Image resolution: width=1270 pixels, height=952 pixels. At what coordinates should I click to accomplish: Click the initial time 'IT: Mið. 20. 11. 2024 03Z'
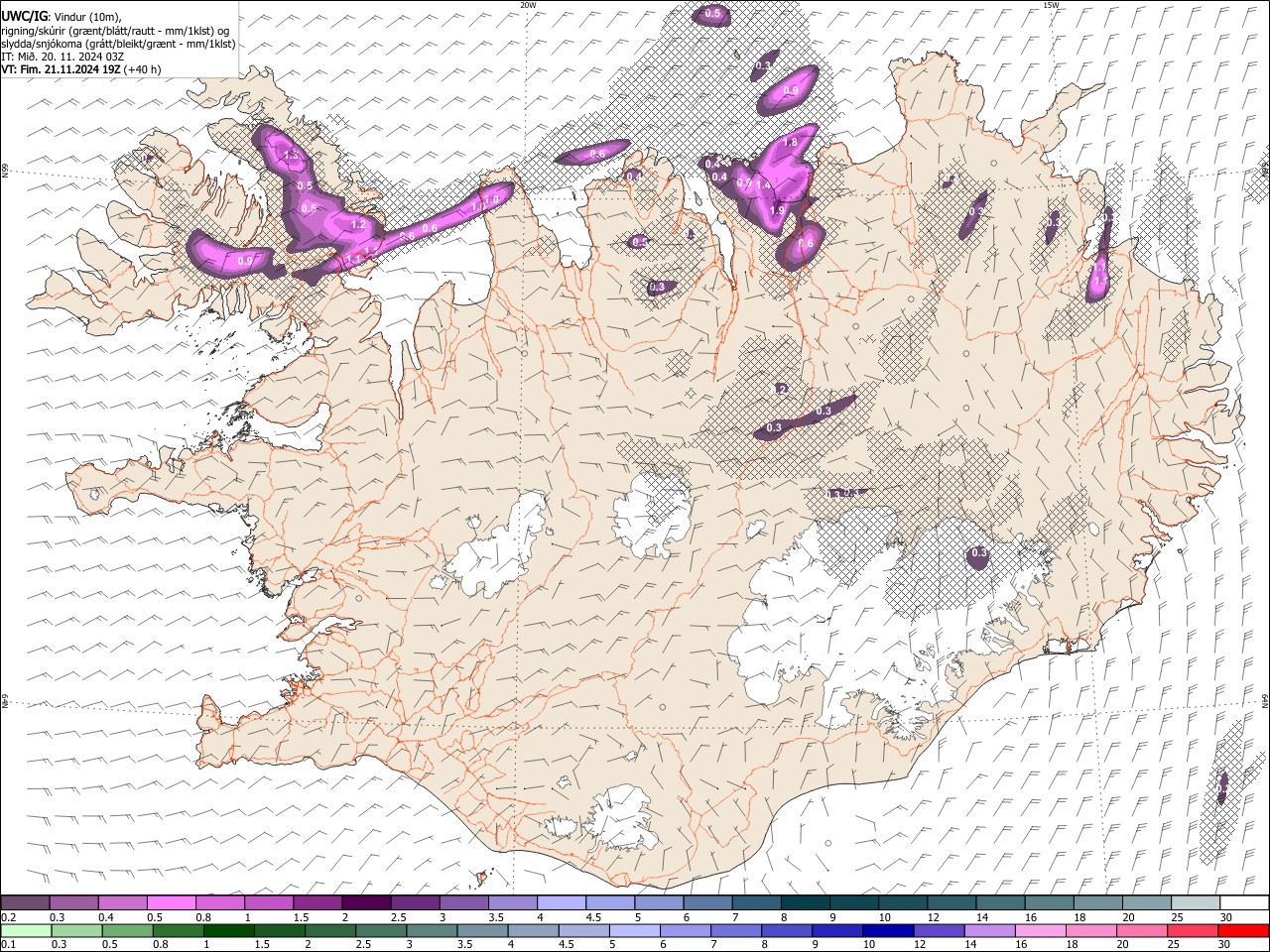click(63, 57)
